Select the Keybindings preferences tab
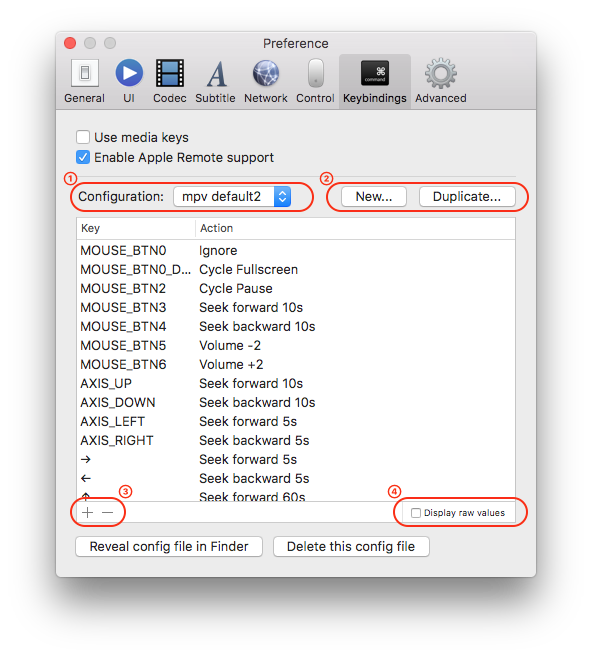This screenshot has height=657, width=592. [x=375, y=81]
